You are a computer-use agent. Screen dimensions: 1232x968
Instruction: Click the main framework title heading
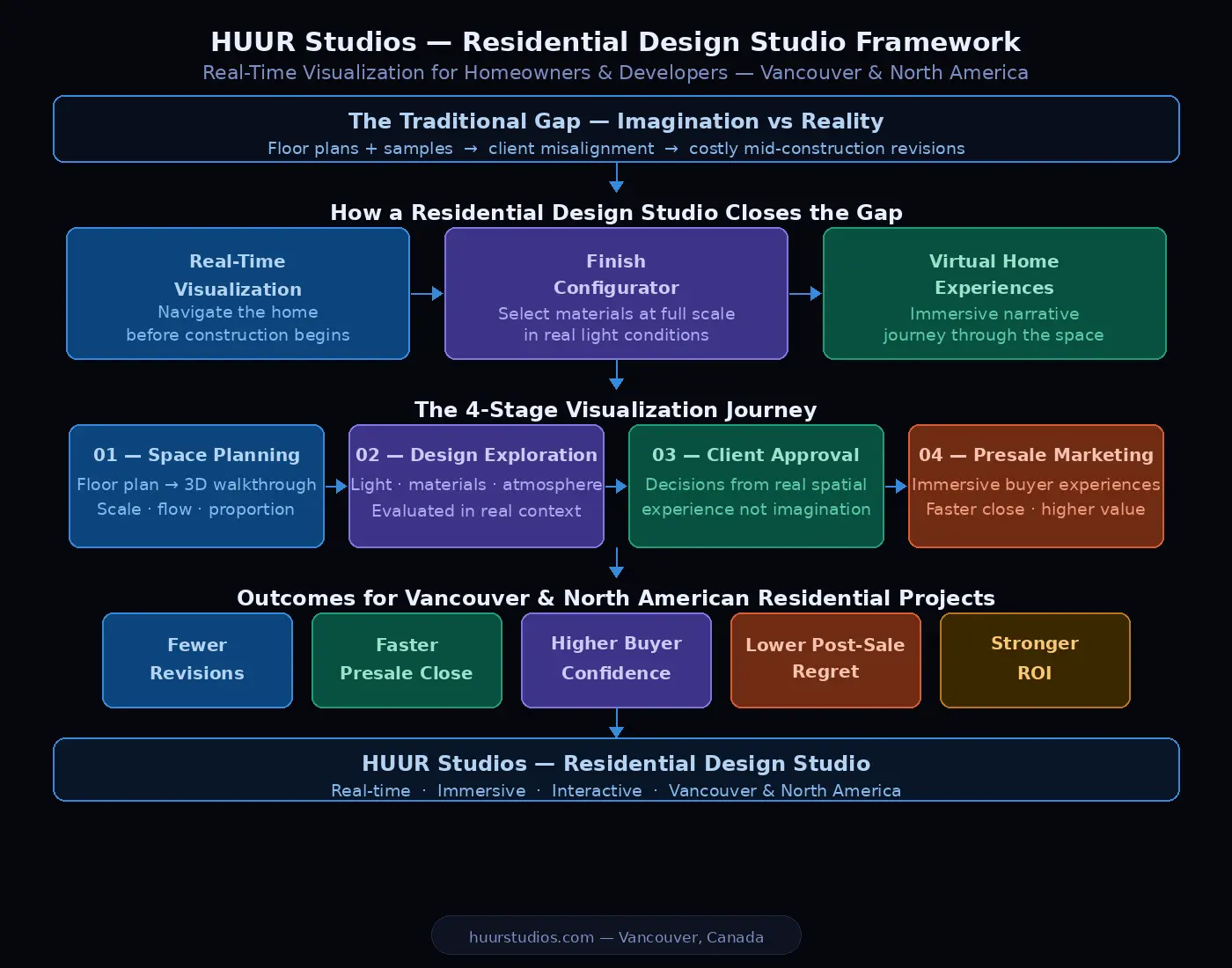[x=616, y=41]
